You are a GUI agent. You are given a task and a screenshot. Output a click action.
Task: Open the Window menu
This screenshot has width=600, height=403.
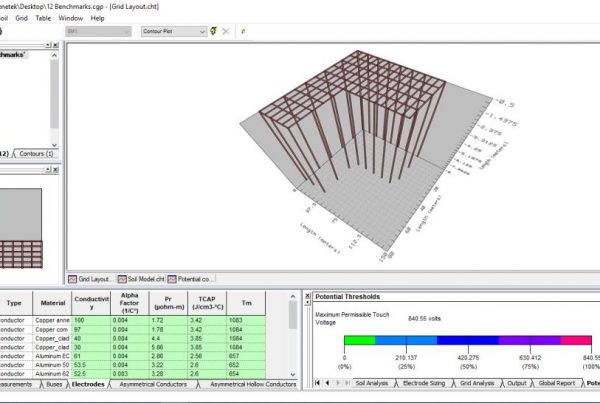coord(71,18)
